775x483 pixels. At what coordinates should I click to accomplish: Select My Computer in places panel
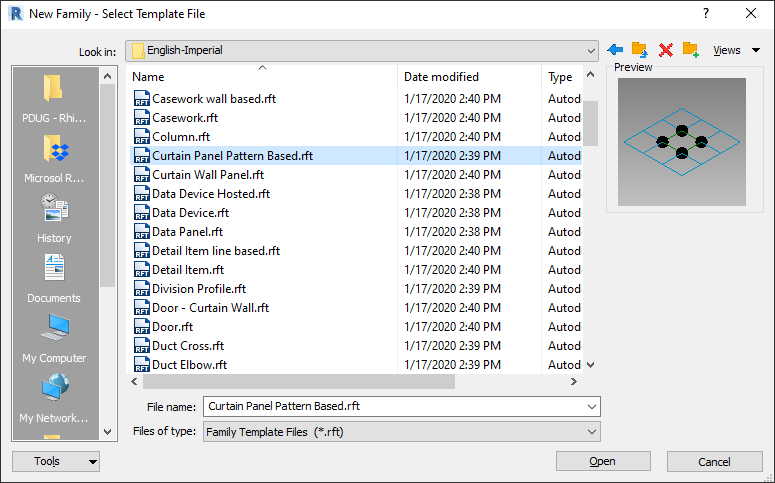54,338
